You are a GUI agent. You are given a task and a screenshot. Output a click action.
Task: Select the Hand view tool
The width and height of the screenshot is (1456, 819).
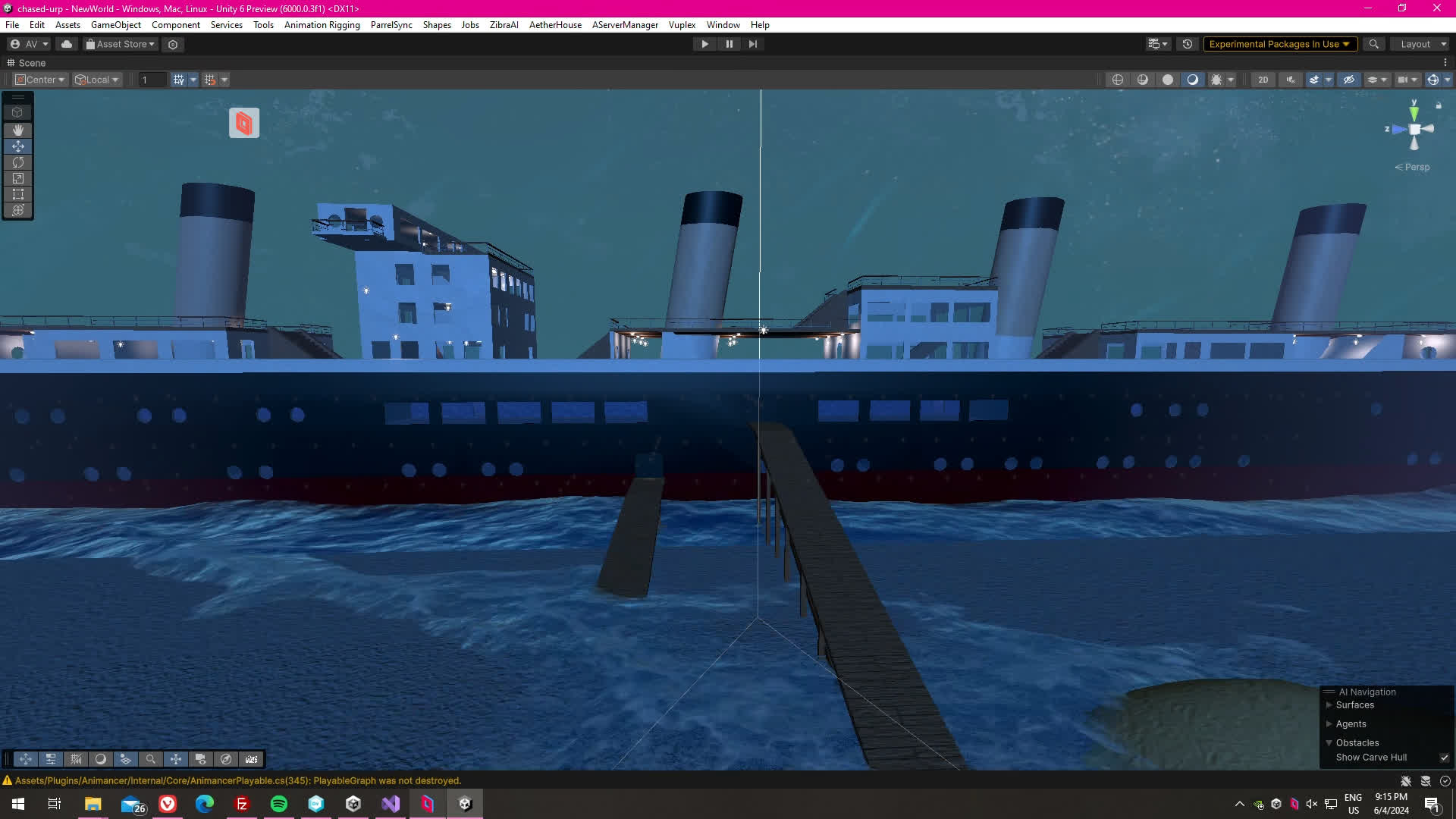17,130
